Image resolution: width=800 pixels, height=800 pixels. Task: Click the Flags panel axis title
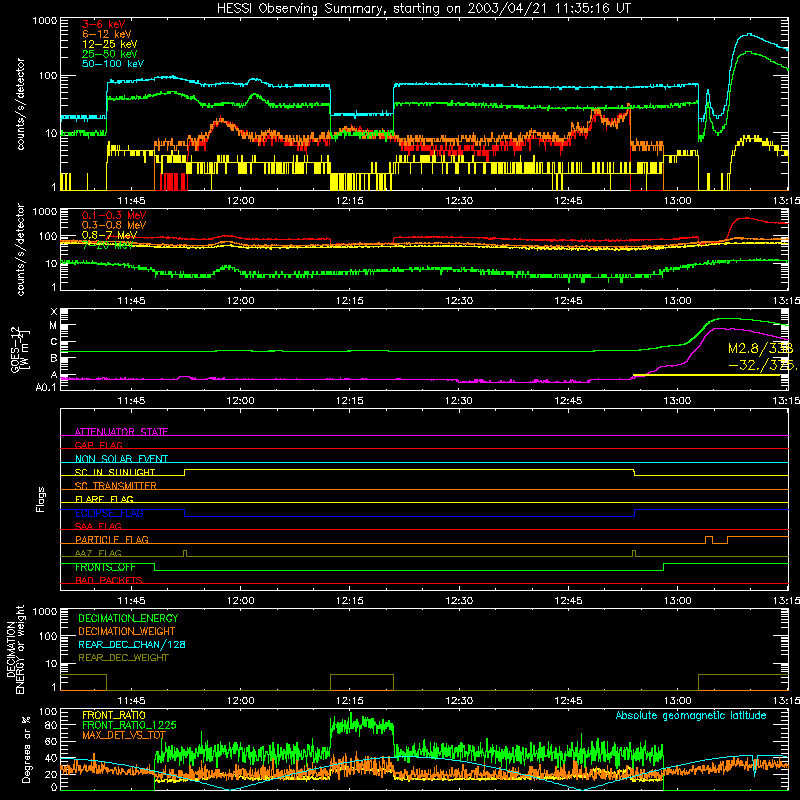(41, 499)
